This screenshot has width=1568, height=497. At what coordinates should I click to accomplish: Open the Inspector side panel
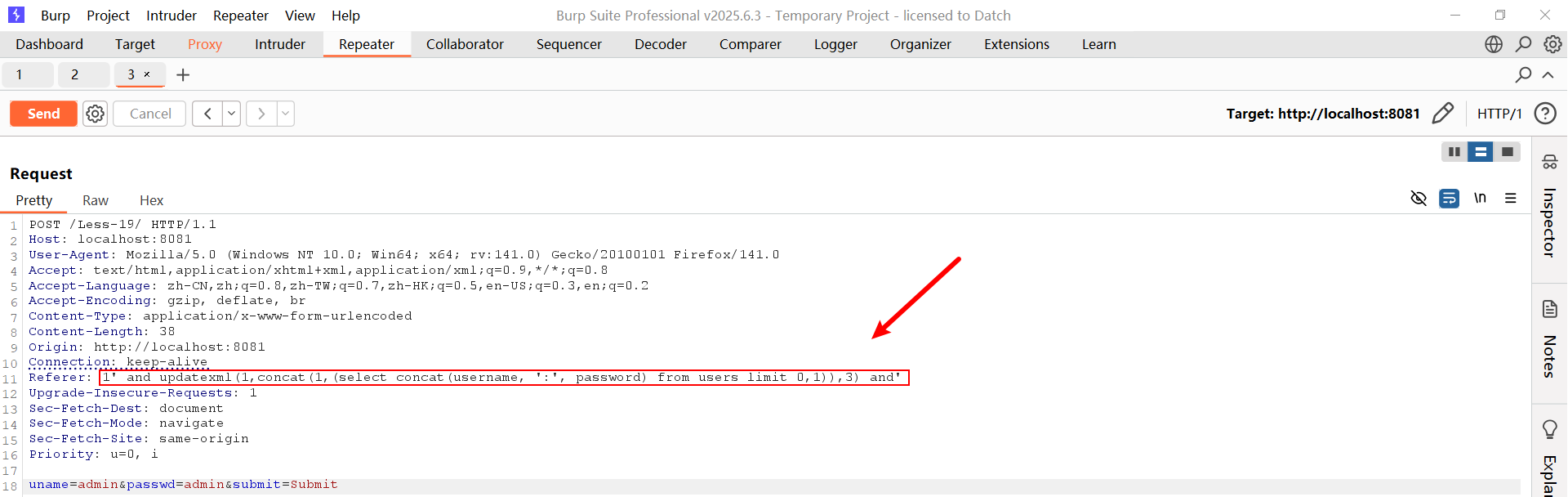click(x=1549, y=209)
